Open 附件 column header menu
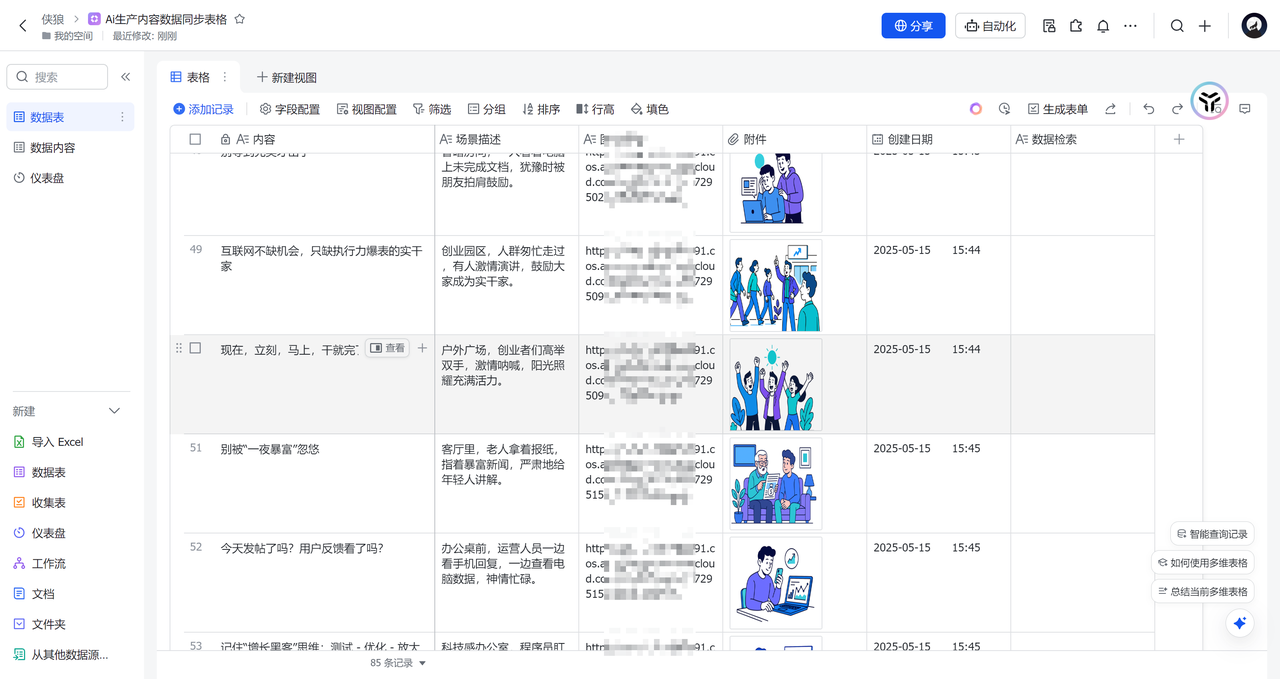This screenshot has width=1280, height=679. click(x=795, y=139)
